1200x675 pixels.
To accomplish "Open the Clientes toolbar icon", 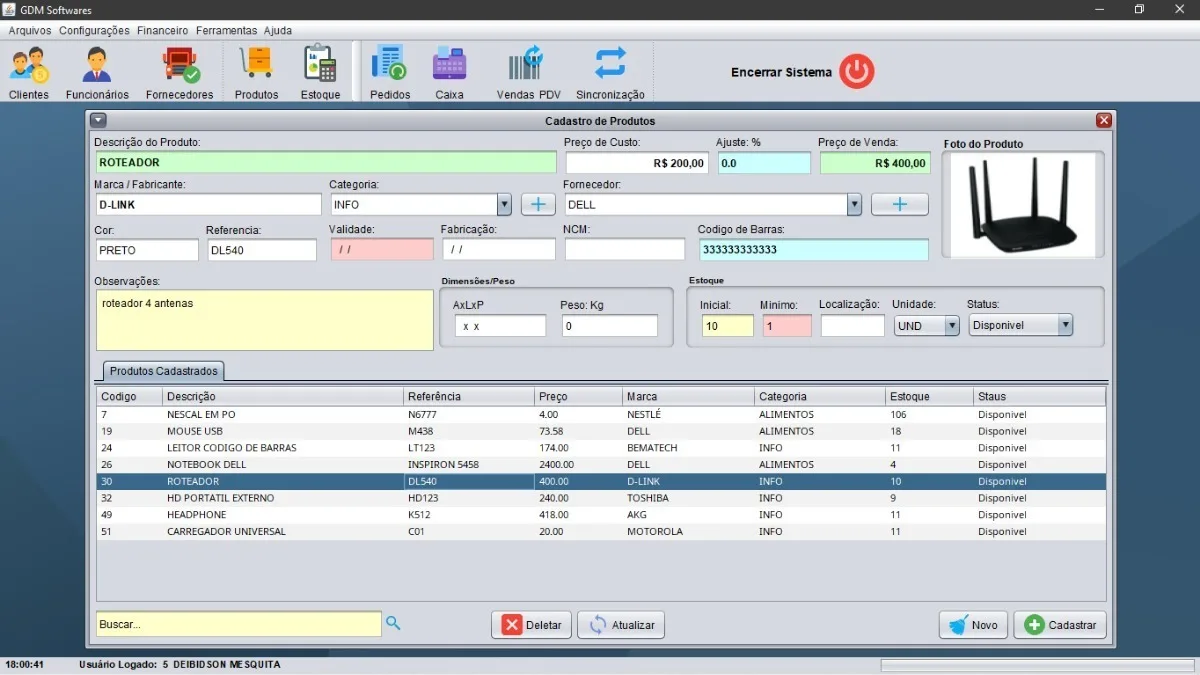I will coord(29,65).
